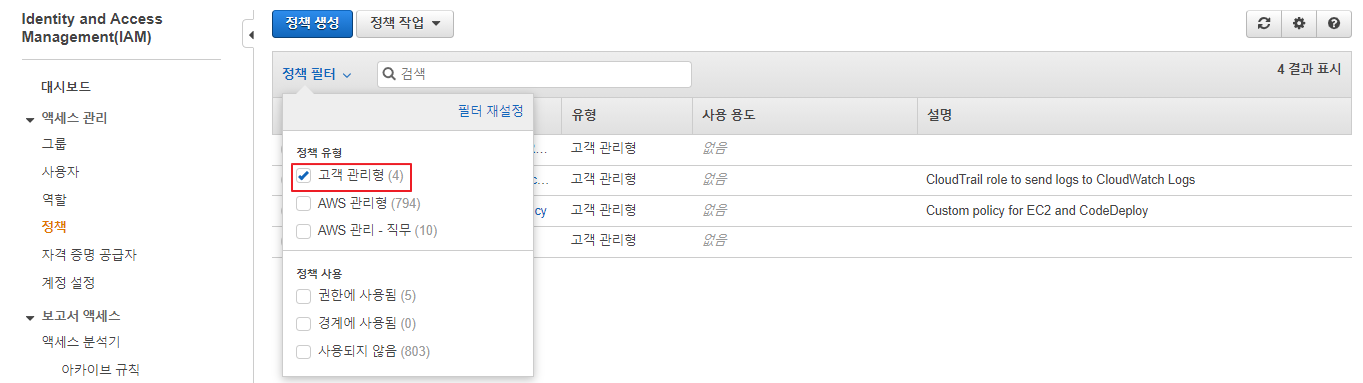Click the Custom policy row's policy name link
The image size is (1363, 383).
(540, 211)
